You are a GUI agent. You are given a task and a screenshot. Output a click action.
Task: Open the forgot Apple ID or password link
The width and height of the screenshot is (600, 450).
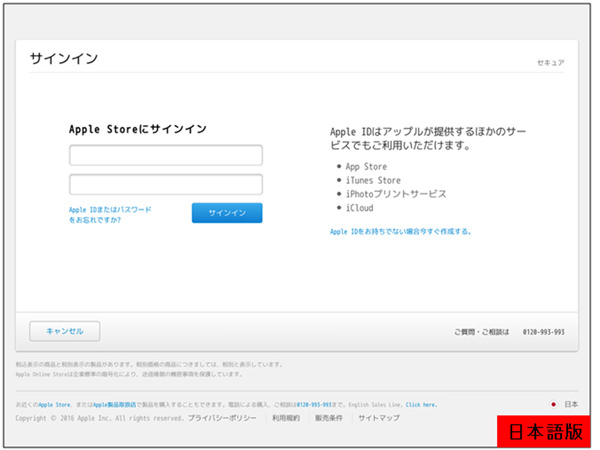[110, 214]
